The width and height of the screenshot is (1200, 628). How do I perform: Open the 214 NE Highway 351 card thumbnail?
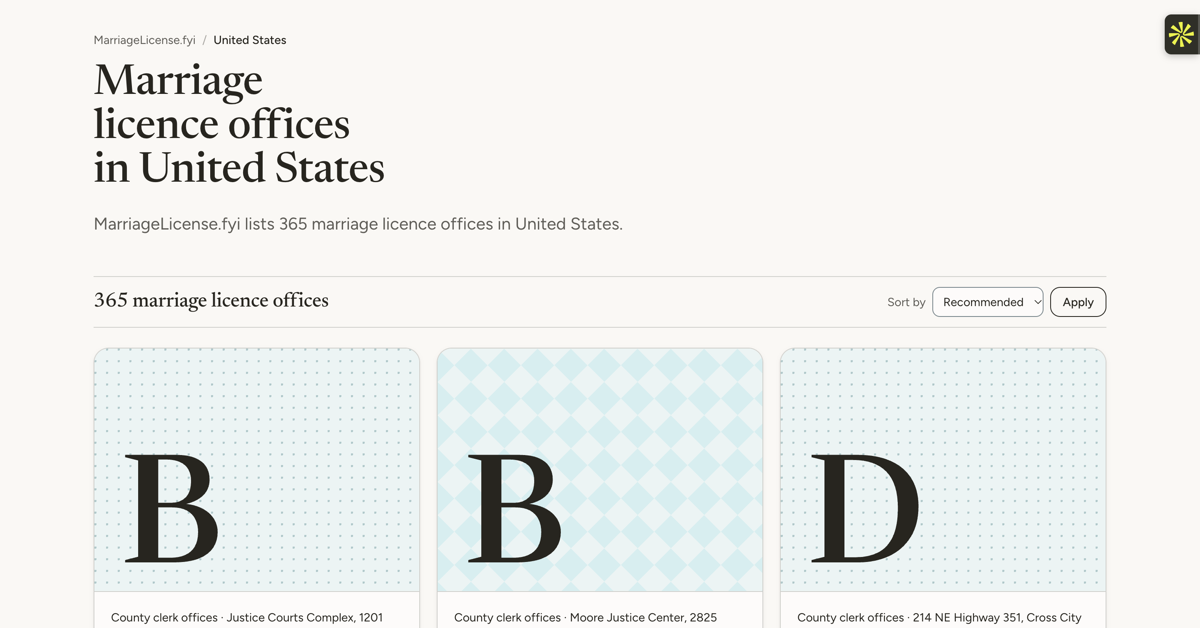pos(943,470)
